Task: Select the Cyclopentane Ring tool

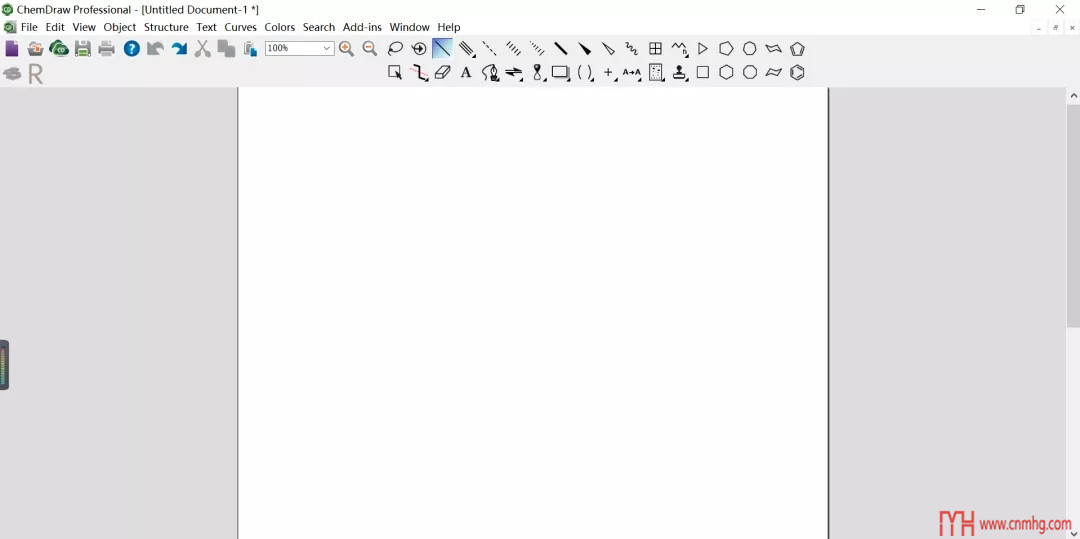Action: pyautogui.click(x=726, y=48)
